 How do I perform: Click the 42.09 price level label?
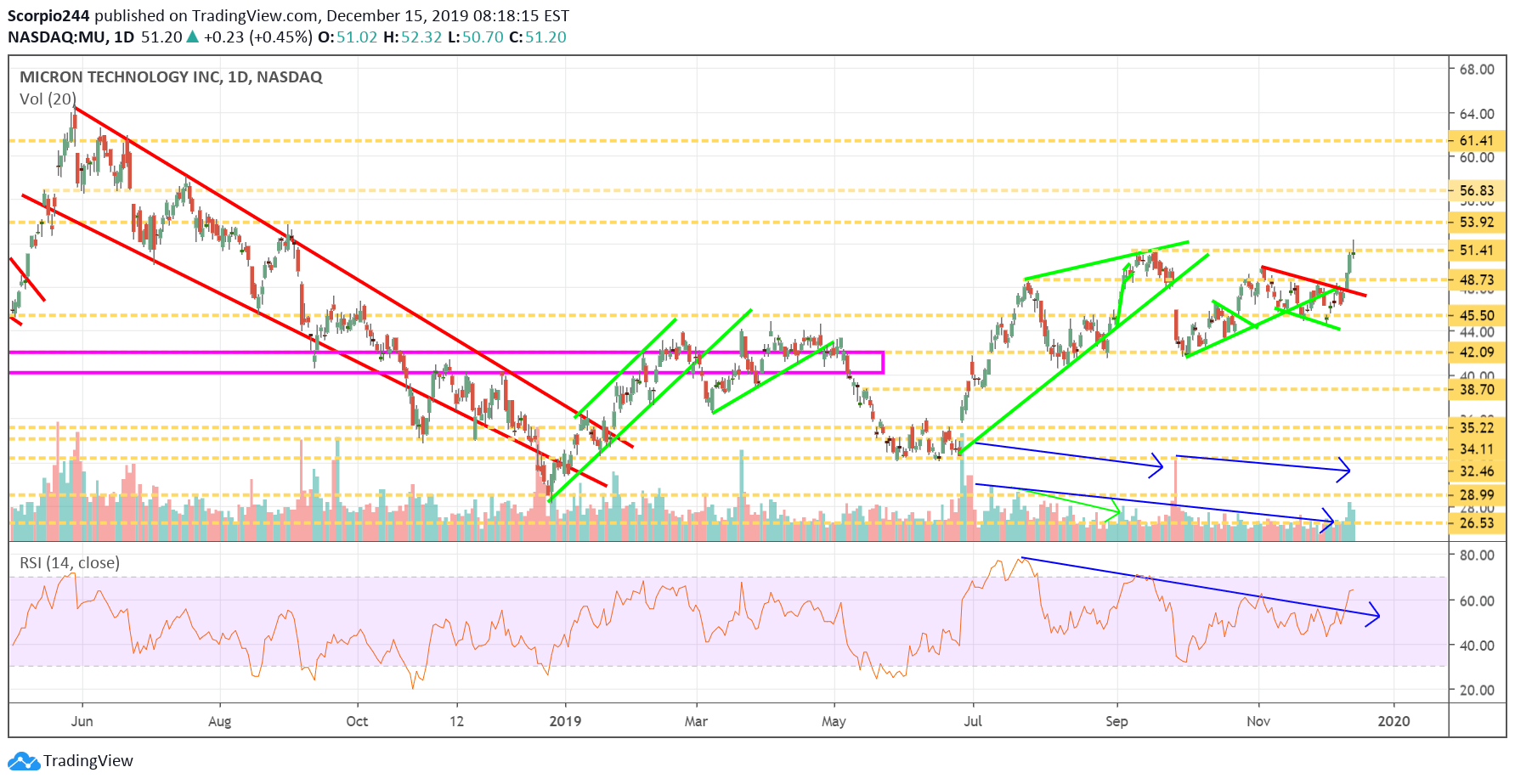tap(1477, 353)
